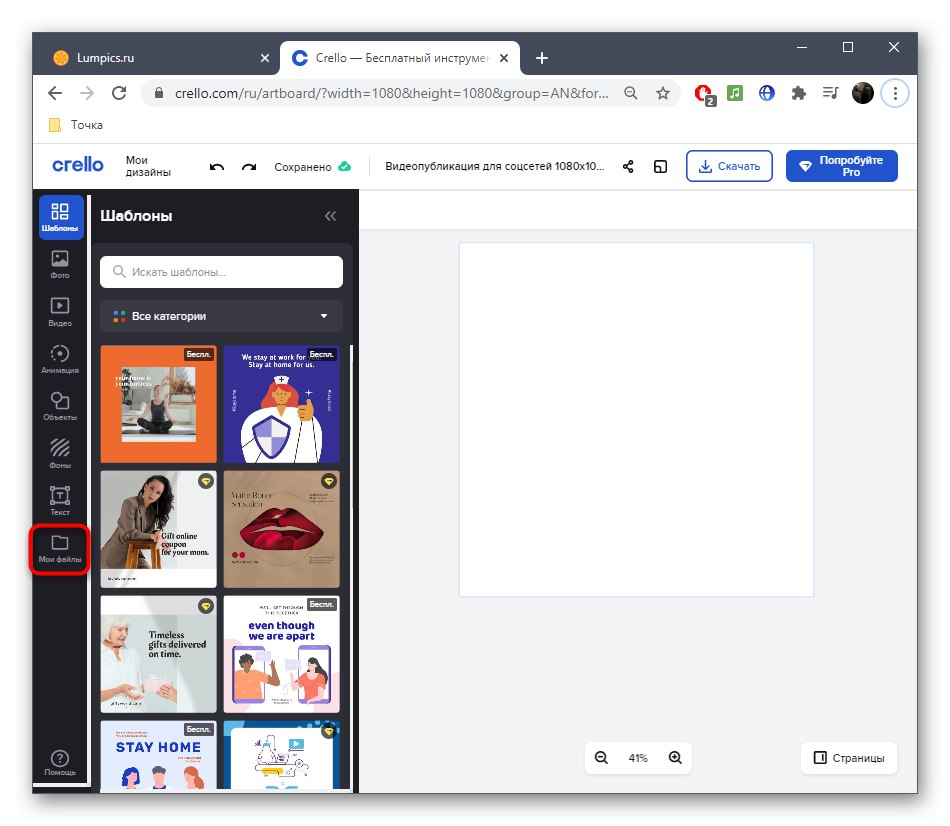Open Мои дизайны link
The image size is (950, 826).
point(148,166)
